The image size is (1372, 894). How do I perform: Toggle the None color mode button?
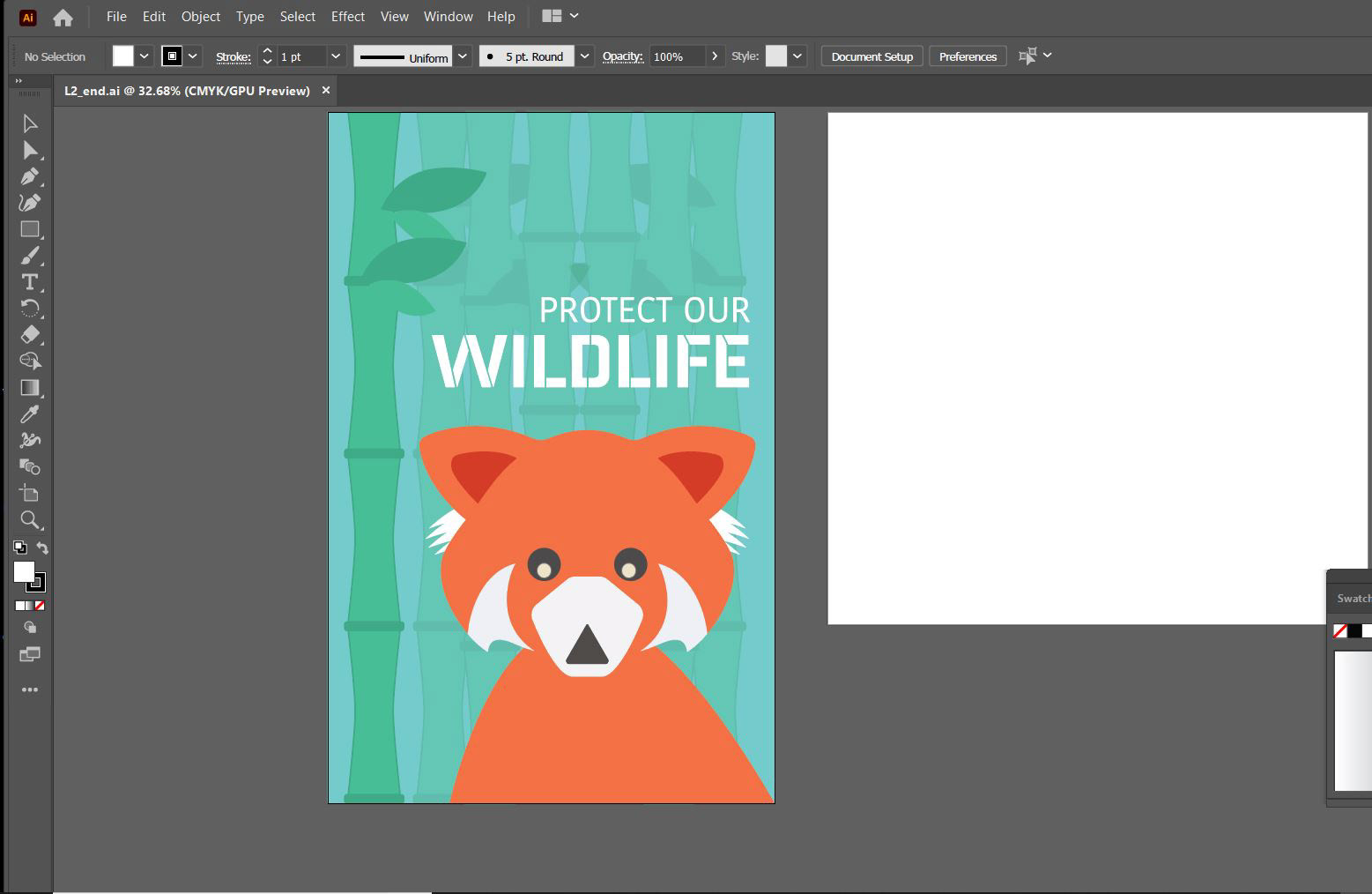click(x=40, y=606)
